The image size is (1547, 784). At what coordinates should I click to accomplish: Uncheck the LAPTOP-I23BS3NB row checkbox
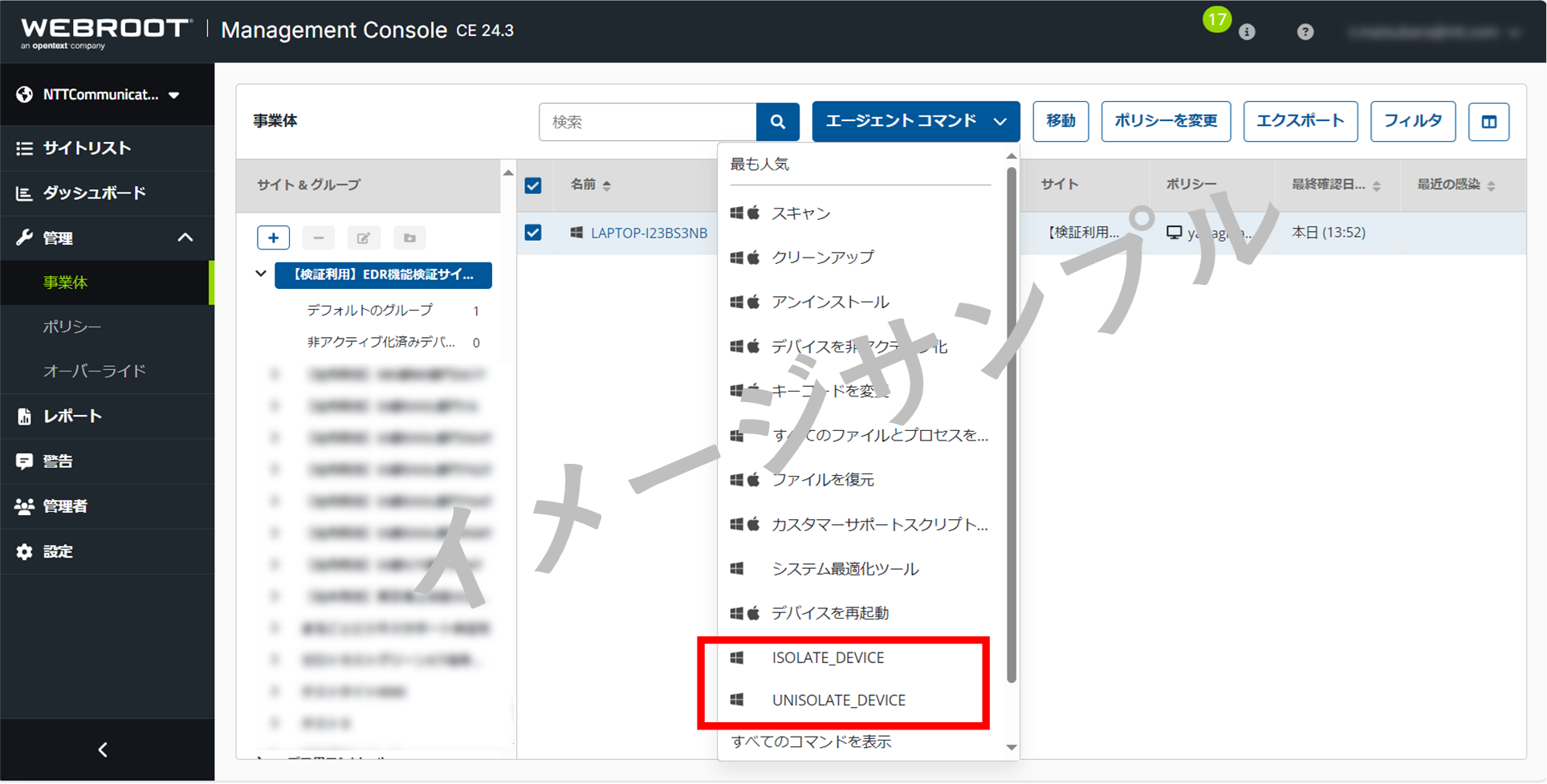coord(533,233)
